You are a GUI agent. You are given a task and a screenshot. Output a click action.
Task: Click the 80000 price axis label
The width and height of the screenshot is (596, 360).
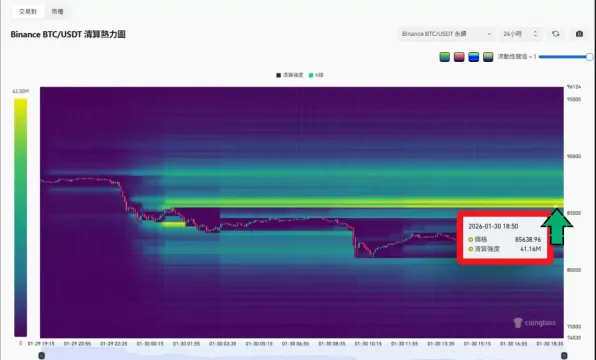[574, 270]
